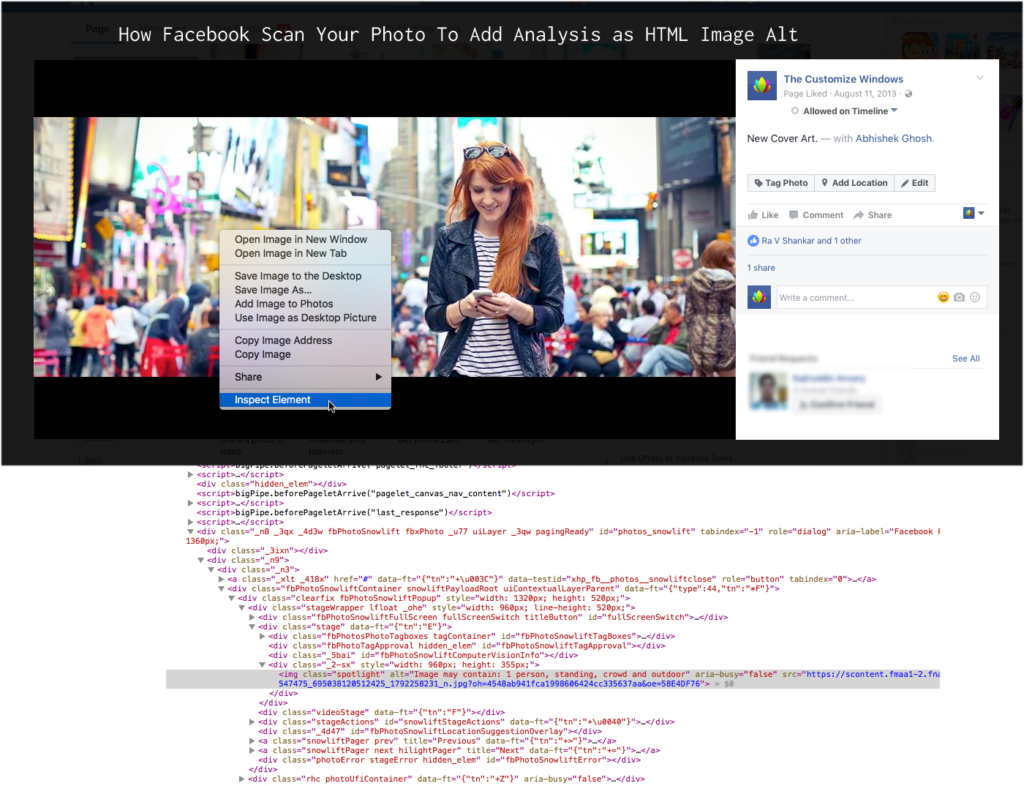Select Copy Image Address menu item
The width and height of the screenshot is (1024, 786).
(x=283, y=341)
